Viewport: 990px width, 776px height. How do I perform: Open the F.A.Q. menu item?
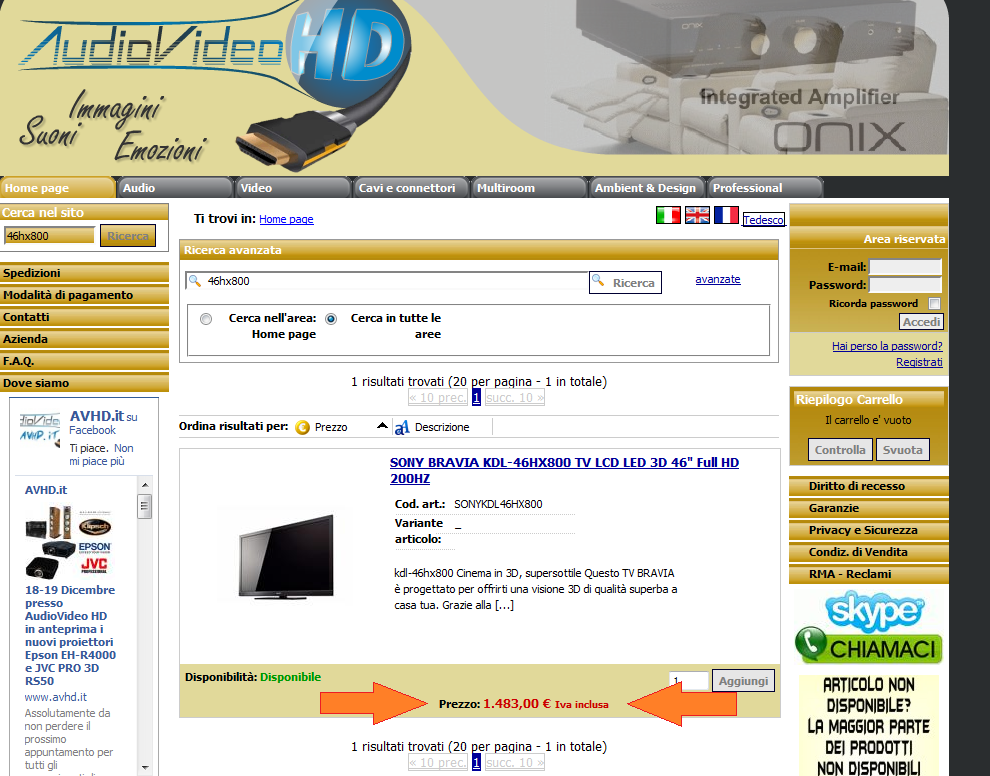point(84,361)
